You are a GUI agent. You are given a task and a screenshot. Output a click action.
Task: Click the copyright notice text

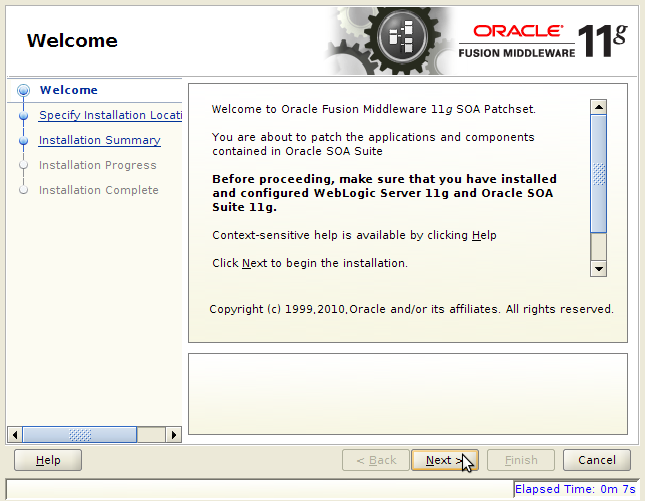point(411,309)
